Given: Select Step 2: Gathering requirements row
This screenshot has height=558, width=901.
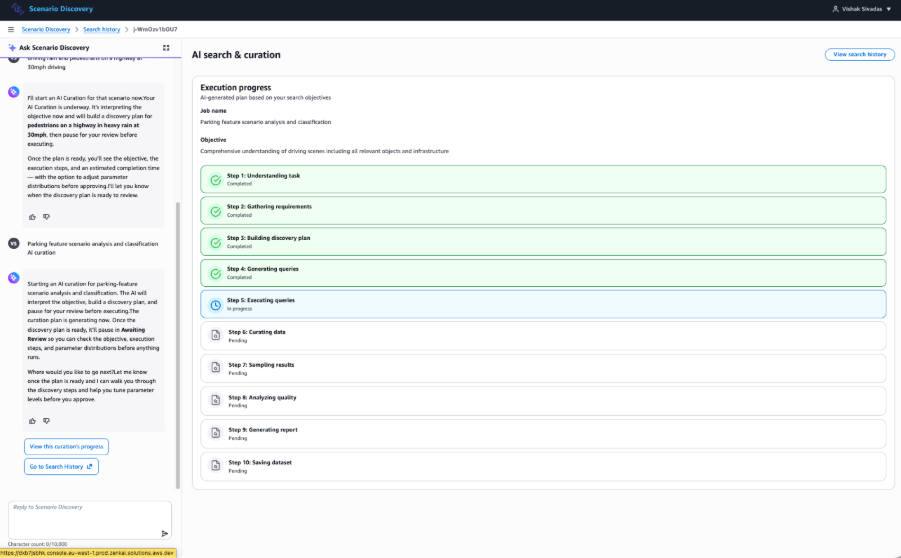Looking at the screenshot, I should 543,210.
